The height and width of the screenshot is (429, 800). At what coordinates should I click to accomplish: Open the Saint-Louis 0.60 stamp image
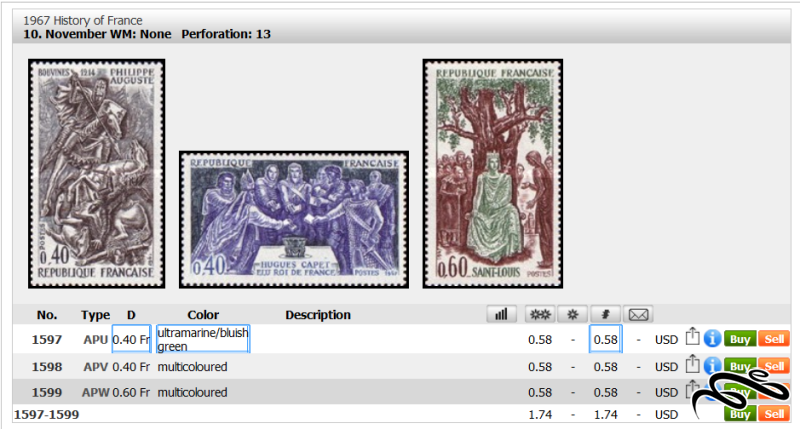pos(493,173)
